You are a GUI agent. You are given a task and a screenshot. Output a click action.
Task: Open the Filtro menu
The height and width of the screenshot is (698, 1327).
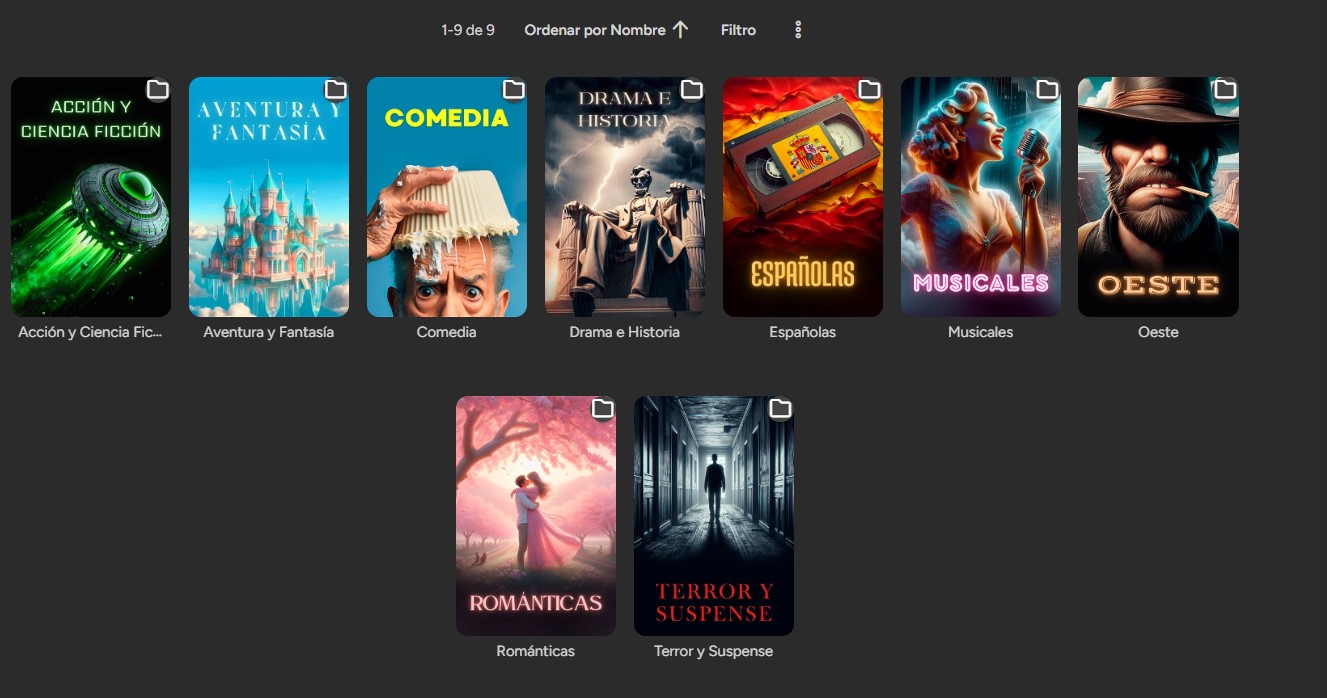tap(738, 30)
